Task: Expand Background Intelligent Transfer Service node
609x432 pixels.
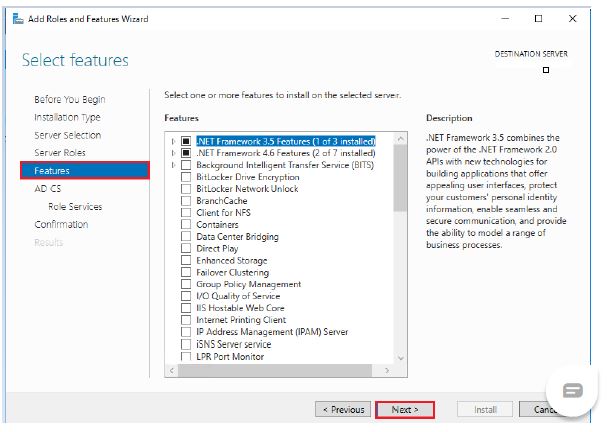Action: click(x=173, y=165)
